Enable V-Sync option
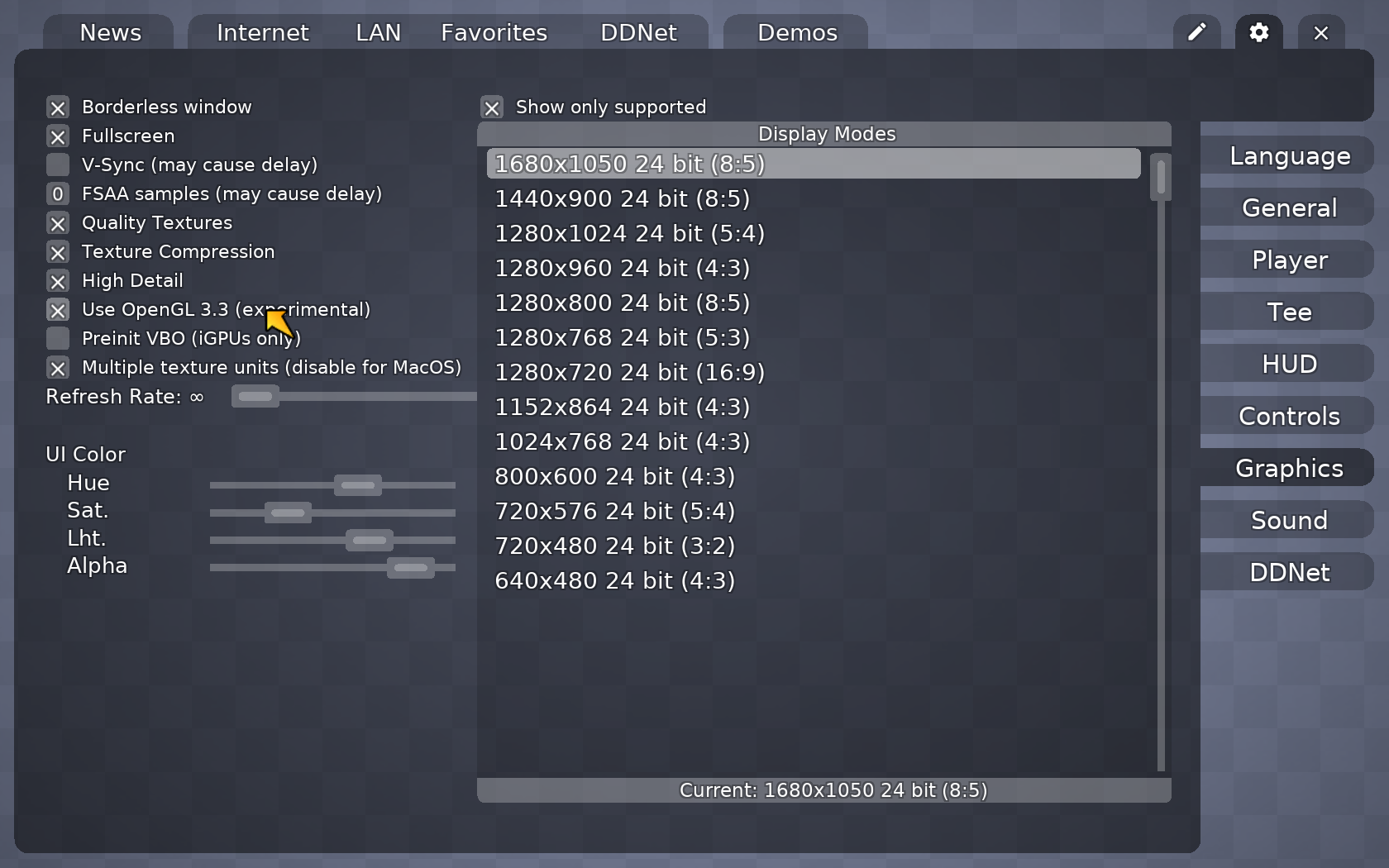The width and height of the screenshot is (1389, 868). 57,165
